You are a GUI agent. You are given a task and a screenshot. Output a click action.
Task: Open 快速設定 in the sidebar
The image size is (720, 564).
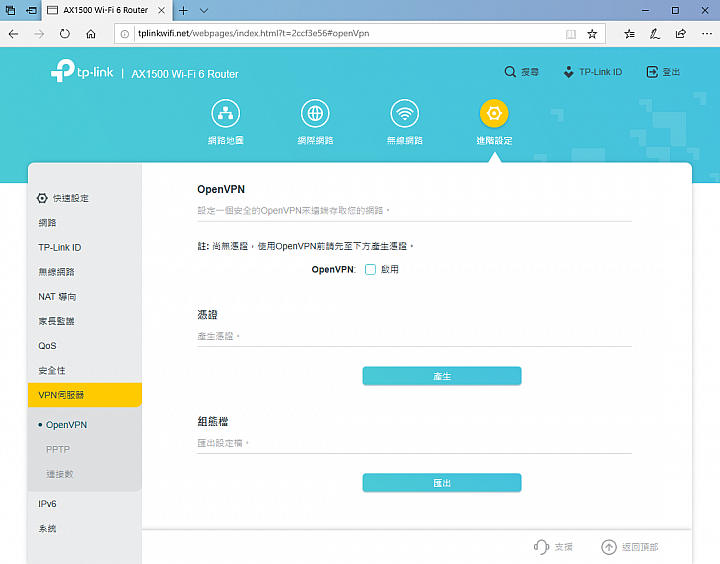coord(63,198)
